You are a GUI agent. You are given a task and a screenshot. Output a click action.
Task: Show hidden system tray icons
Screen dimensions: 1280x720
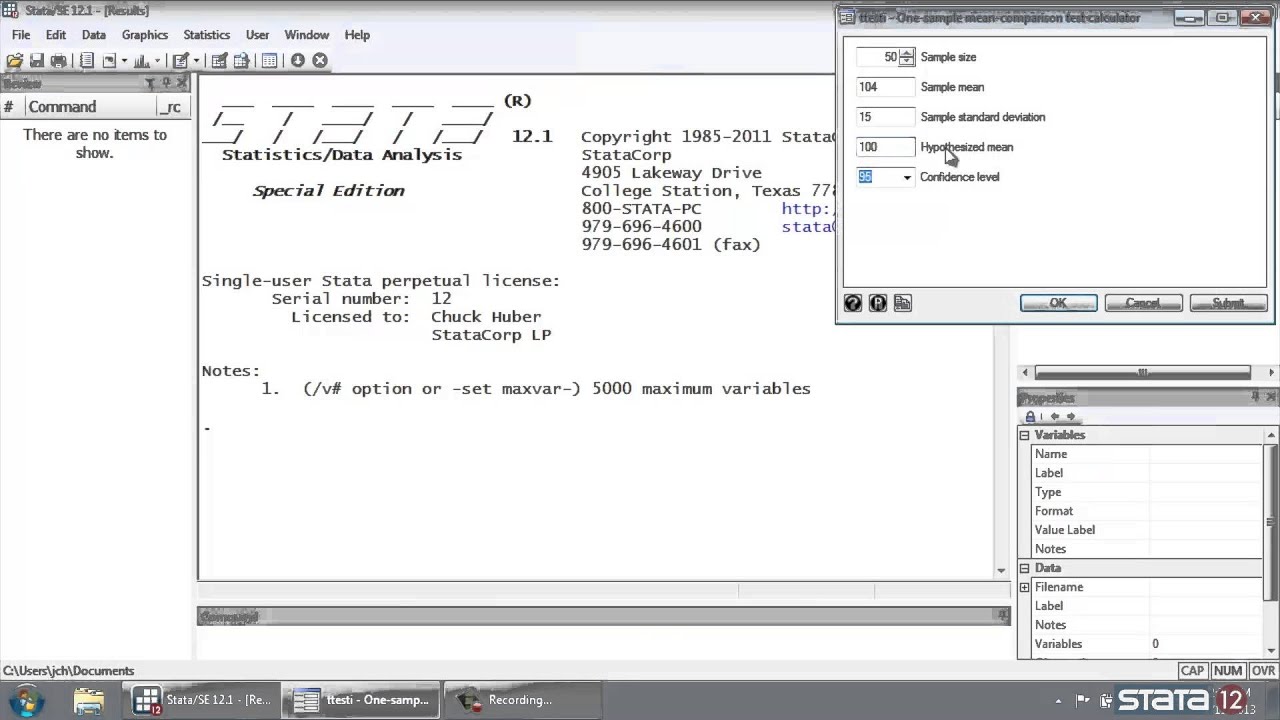pyautogui.click(x=1058, y=700)
